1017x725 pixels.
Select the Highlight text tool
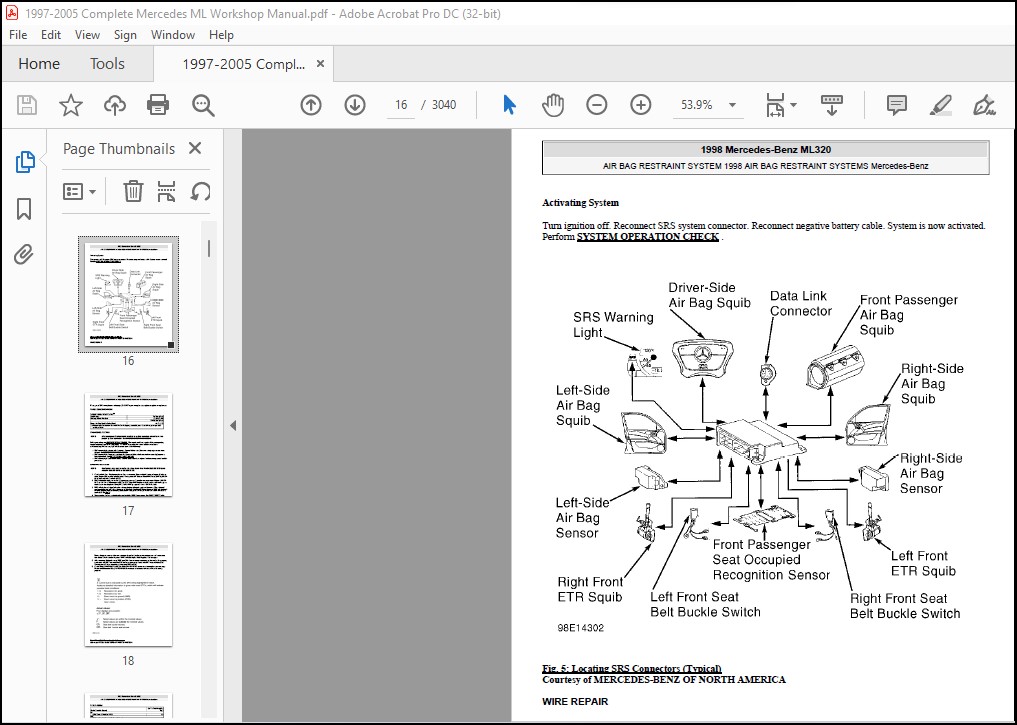pos(940,105)
